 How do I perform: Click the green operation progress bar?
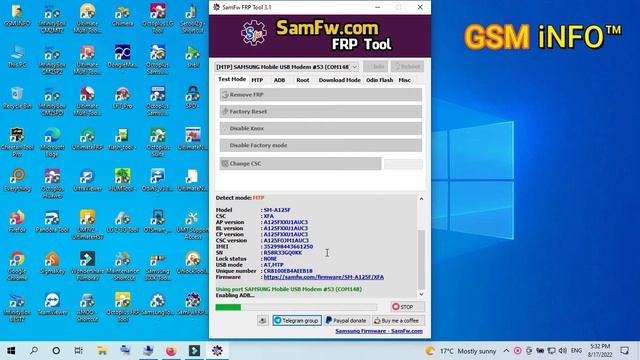point(296,307)
